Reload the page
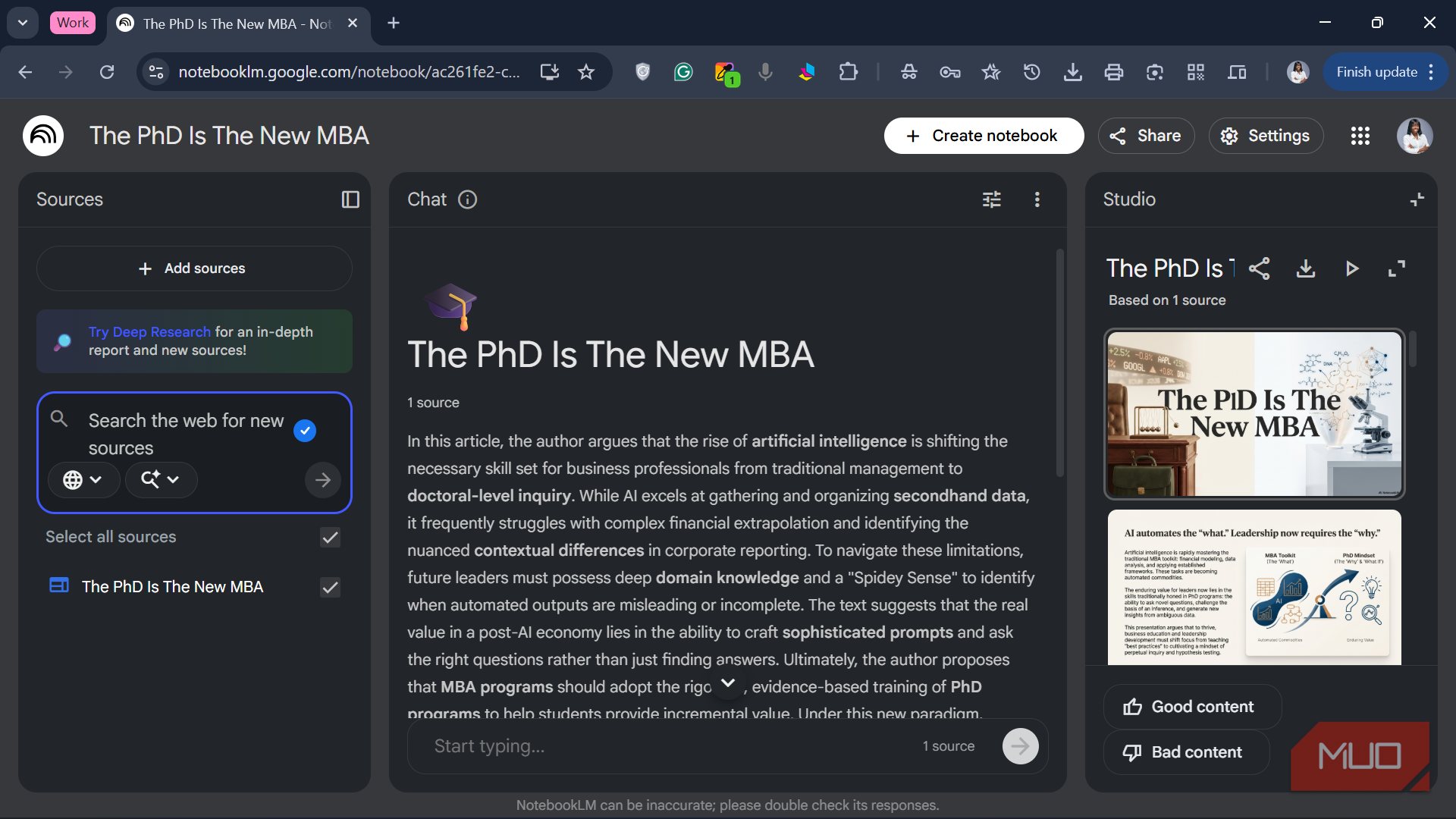This screenshot has width=1456, height=819. tap(107, 72)
